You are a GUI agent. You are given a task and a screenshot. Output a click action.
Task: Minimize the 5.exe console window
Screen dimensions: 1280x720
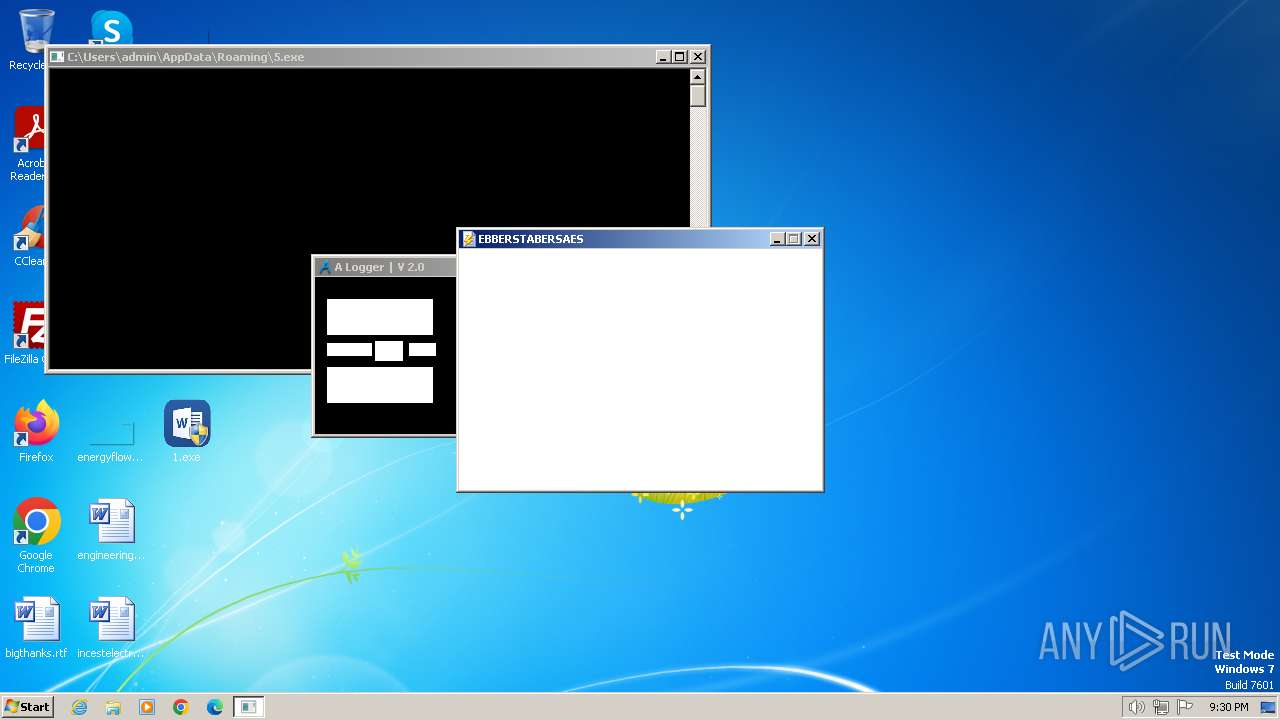point(663,57)
